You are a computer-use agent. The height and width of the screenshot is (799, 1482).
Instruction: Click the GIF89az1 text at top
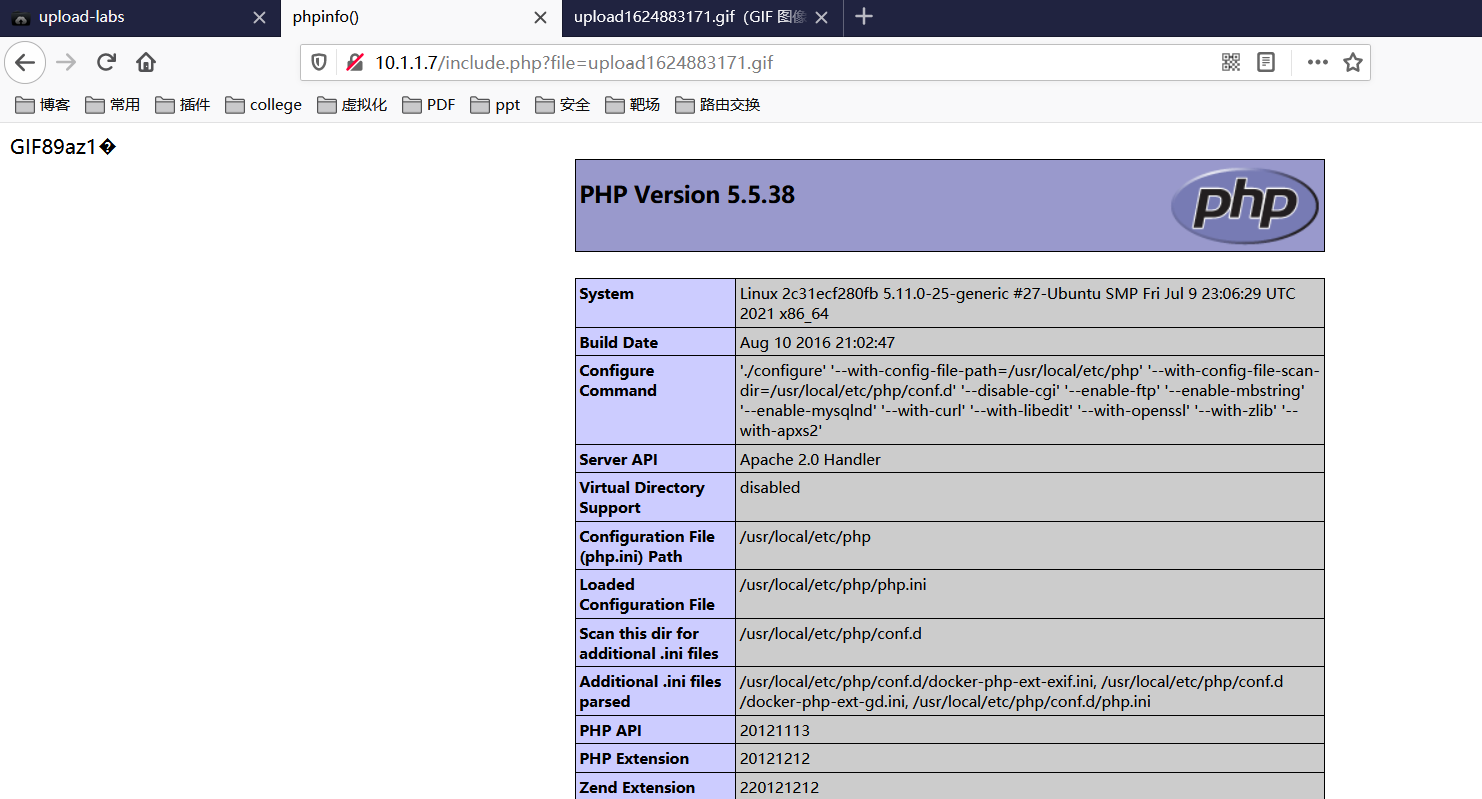[63, 147]
